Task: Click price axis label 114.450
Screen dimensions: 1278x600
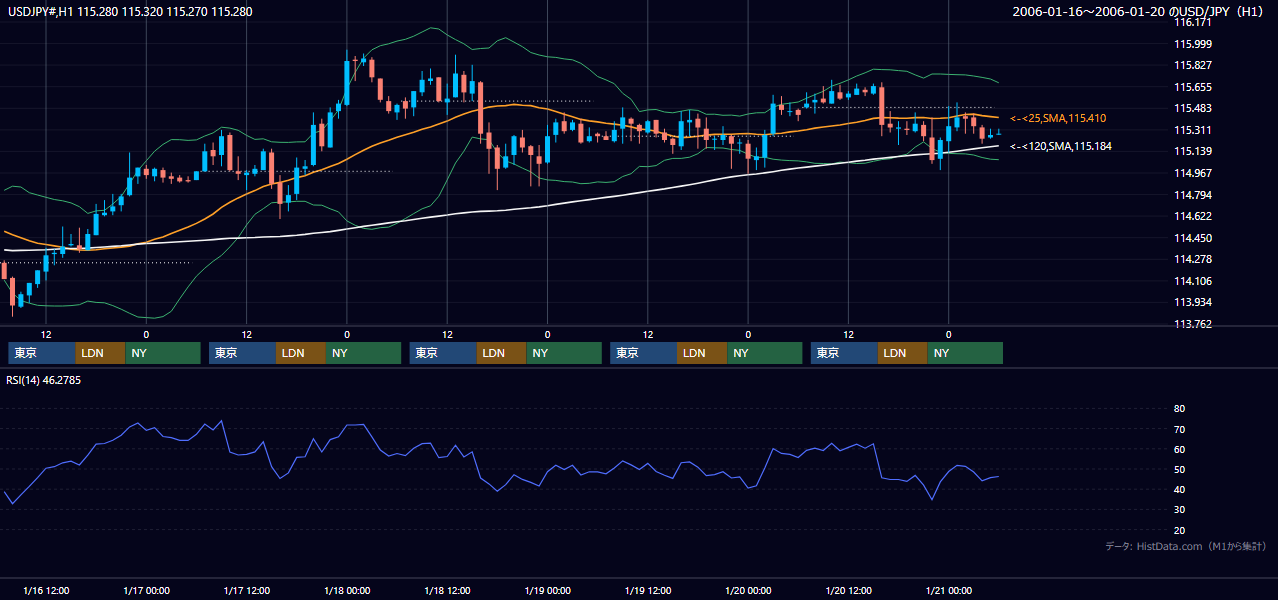Action: pyautogui.click(x=1192, y=238)
